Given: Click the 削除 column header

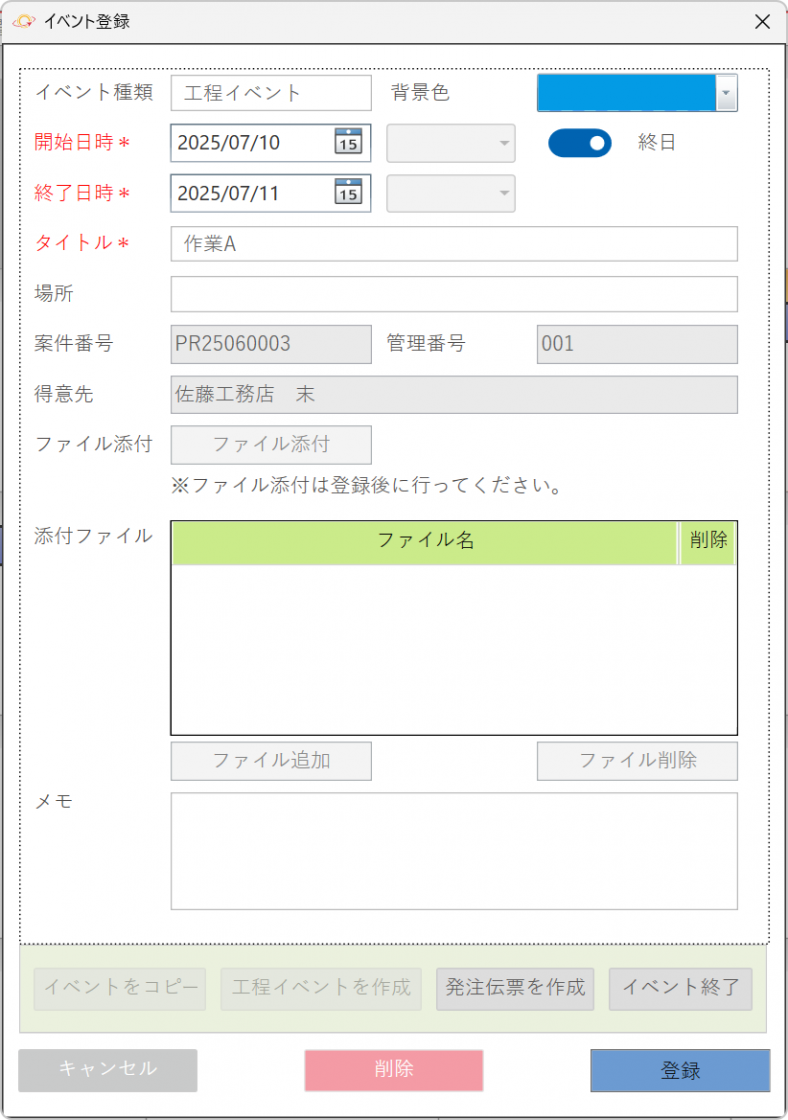Looking at the screenshot, I should [708, 541].
